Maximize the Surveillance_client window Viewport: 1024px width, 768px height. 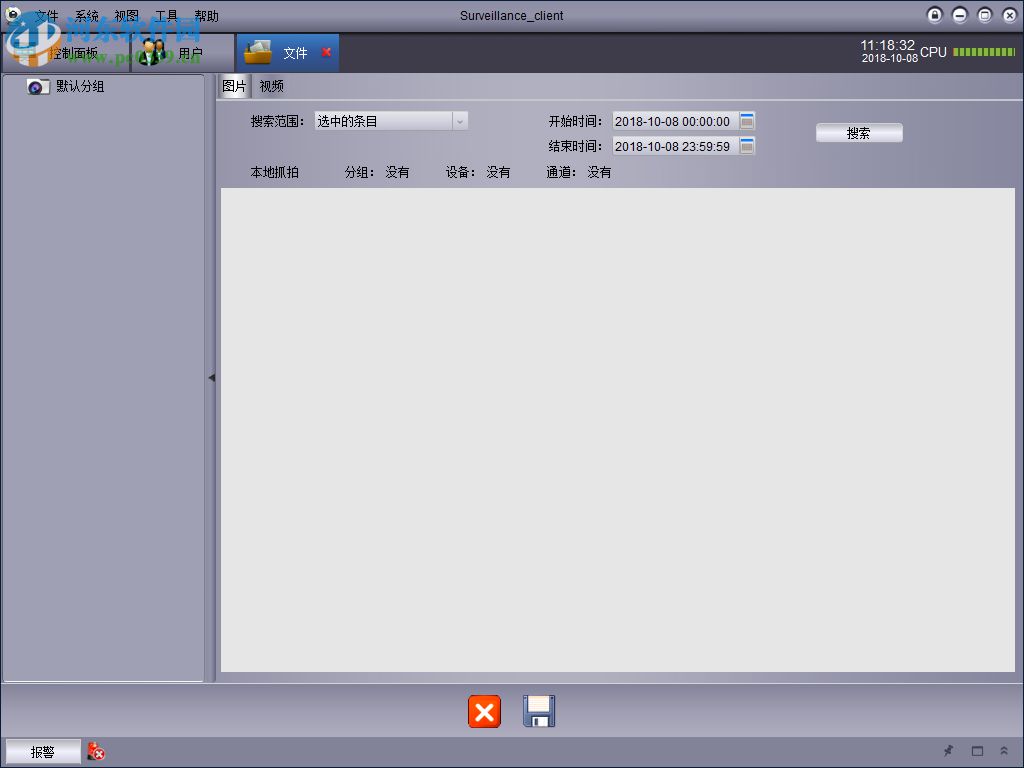[984, 15]
